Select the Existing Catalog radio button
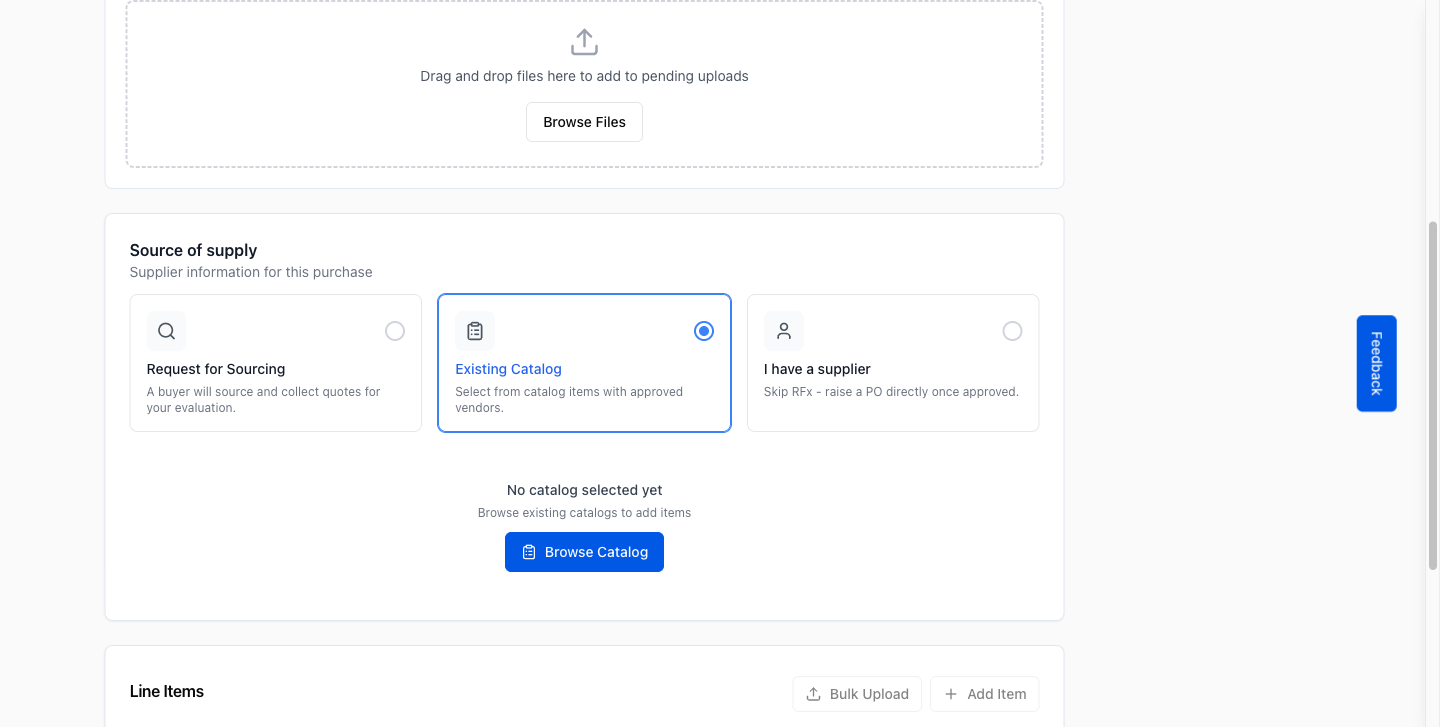This screenshot has height=727, width=1440. (x=704, y=331)
